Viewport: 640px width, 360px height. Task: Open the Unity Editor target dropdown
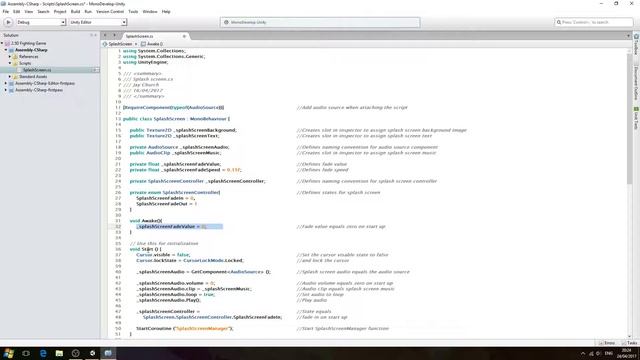point(98,22)
